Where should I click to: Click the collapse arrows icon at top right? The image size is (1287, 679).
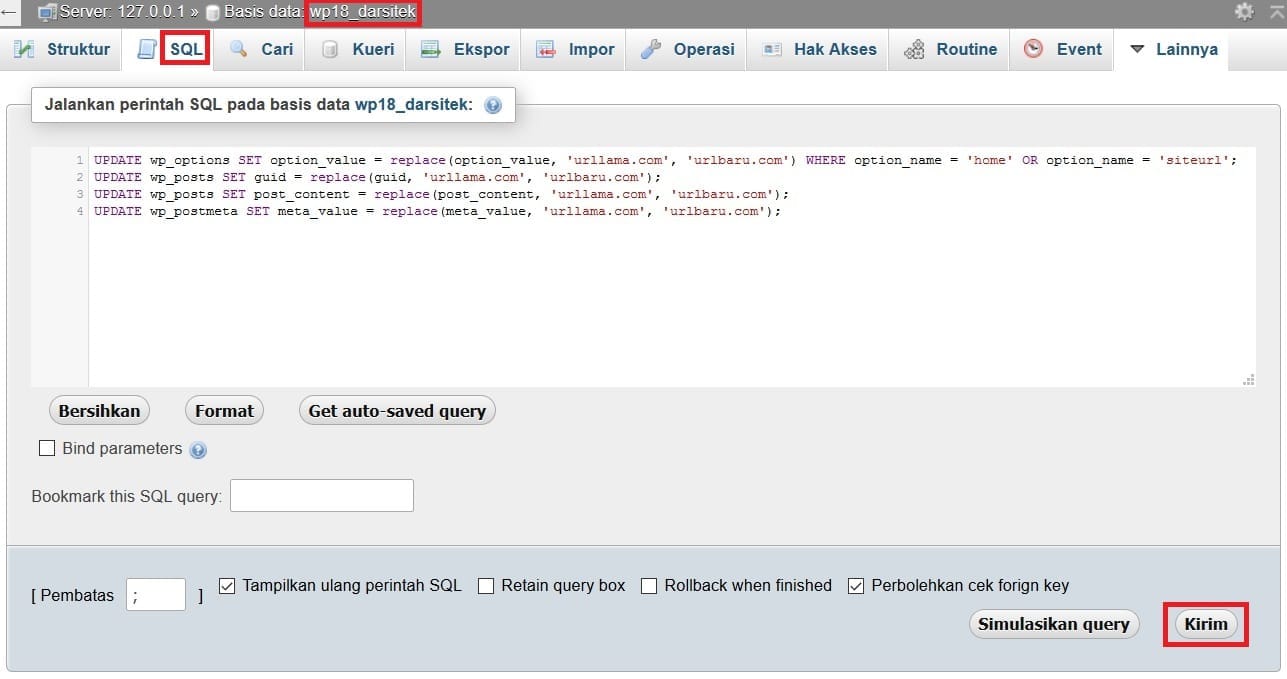point(1277,12)
